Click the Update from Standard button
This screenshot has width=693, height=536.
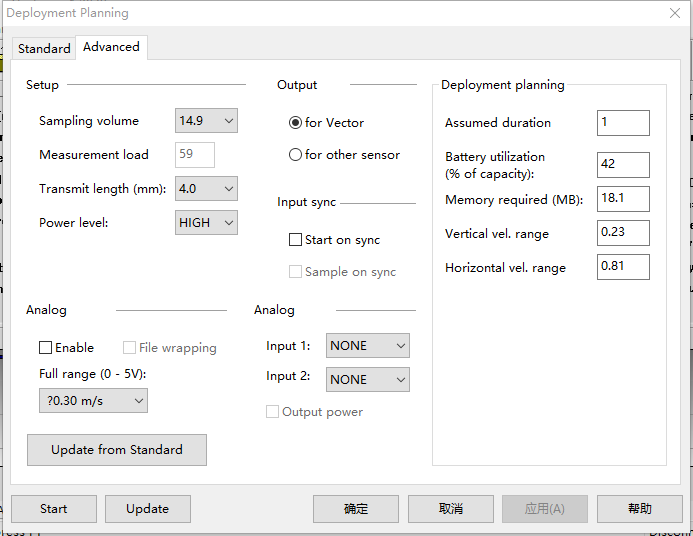point(117,450)
